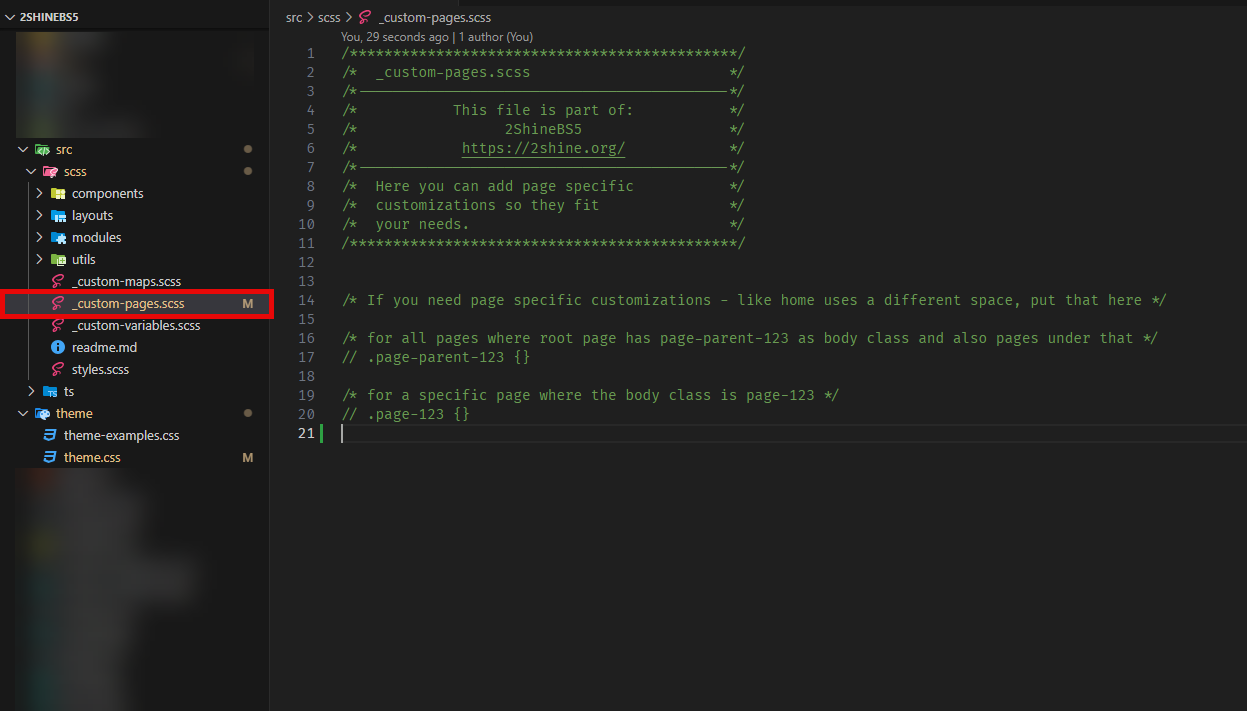Click the modified indicator on _custom-pages.scss
This screenshot has width=1247, height=711.
248,303
